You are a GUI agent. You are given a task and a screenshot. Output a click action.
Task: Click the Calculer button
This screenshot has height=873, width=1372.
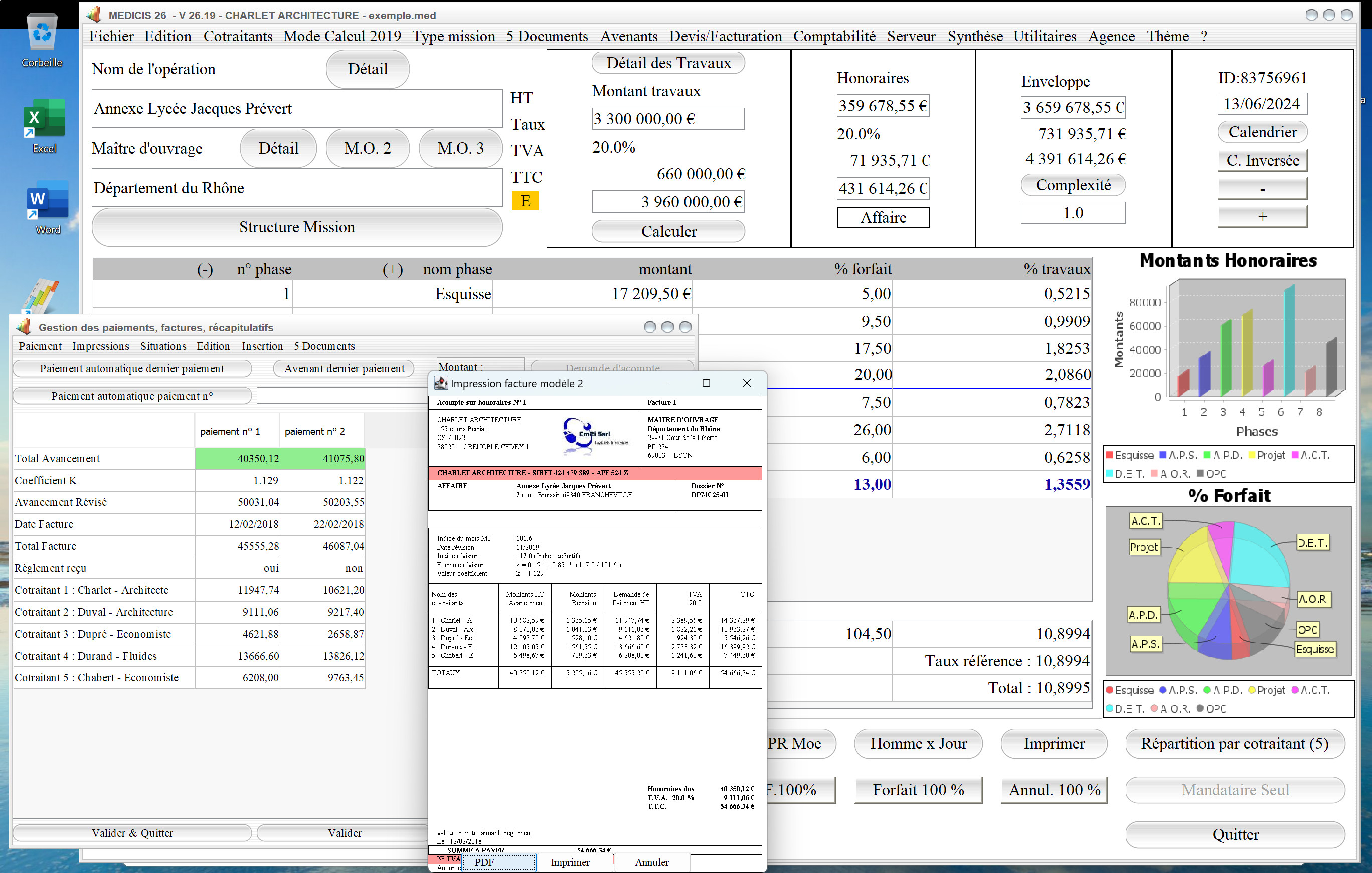[668, 231]
